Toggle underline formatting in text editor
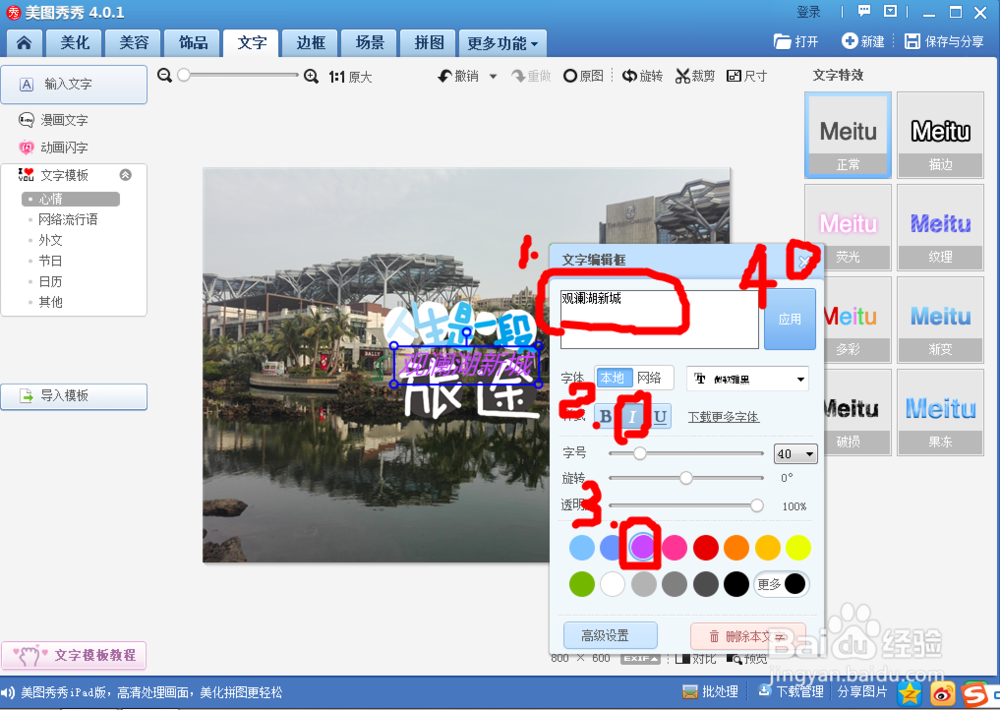The width and height of the screenshot is (1000, 710). pos(660,415)
